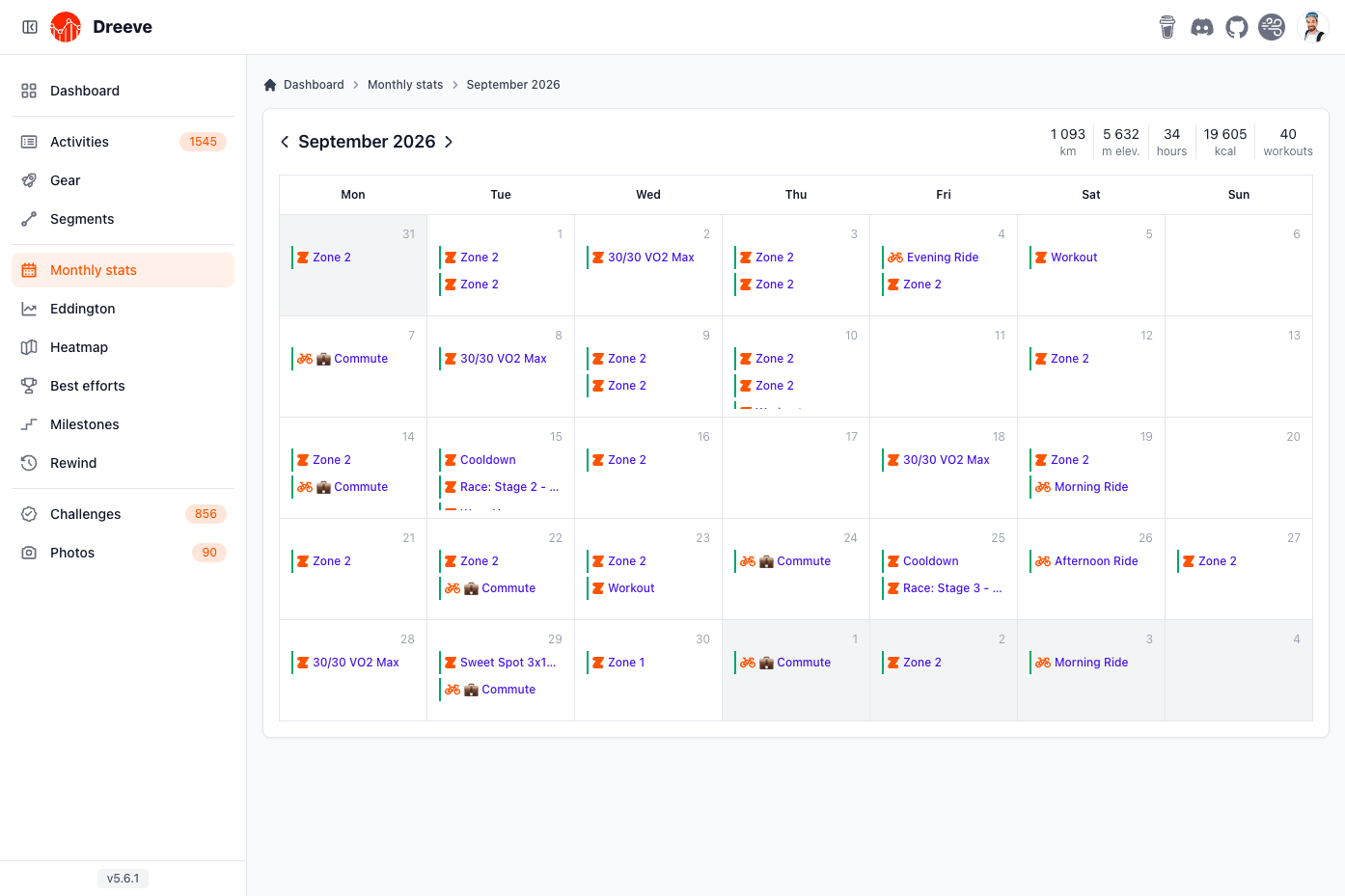Open Dashboard in the sidebar
The width and height of the screenshot is (1345, 896).
click(123, 91)
